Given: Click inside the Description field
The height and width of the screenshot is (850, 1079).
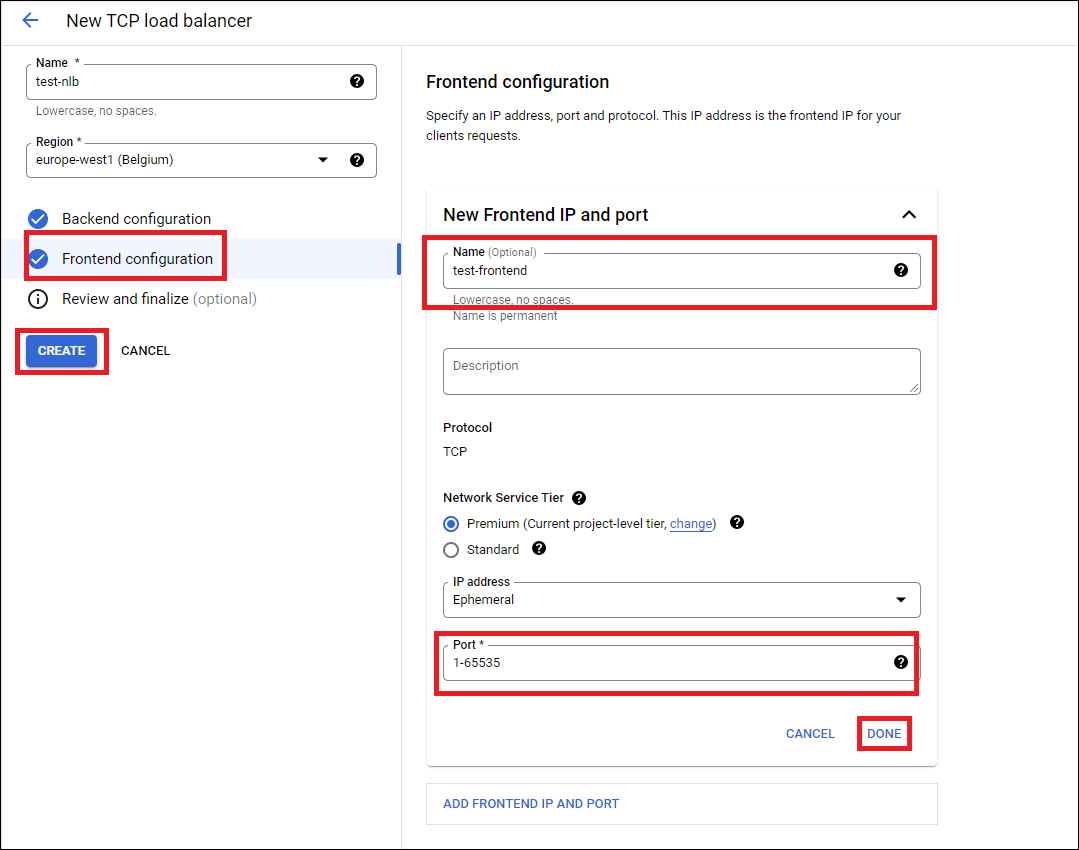Looking at the screenshot, I should [x=681, y=371].
